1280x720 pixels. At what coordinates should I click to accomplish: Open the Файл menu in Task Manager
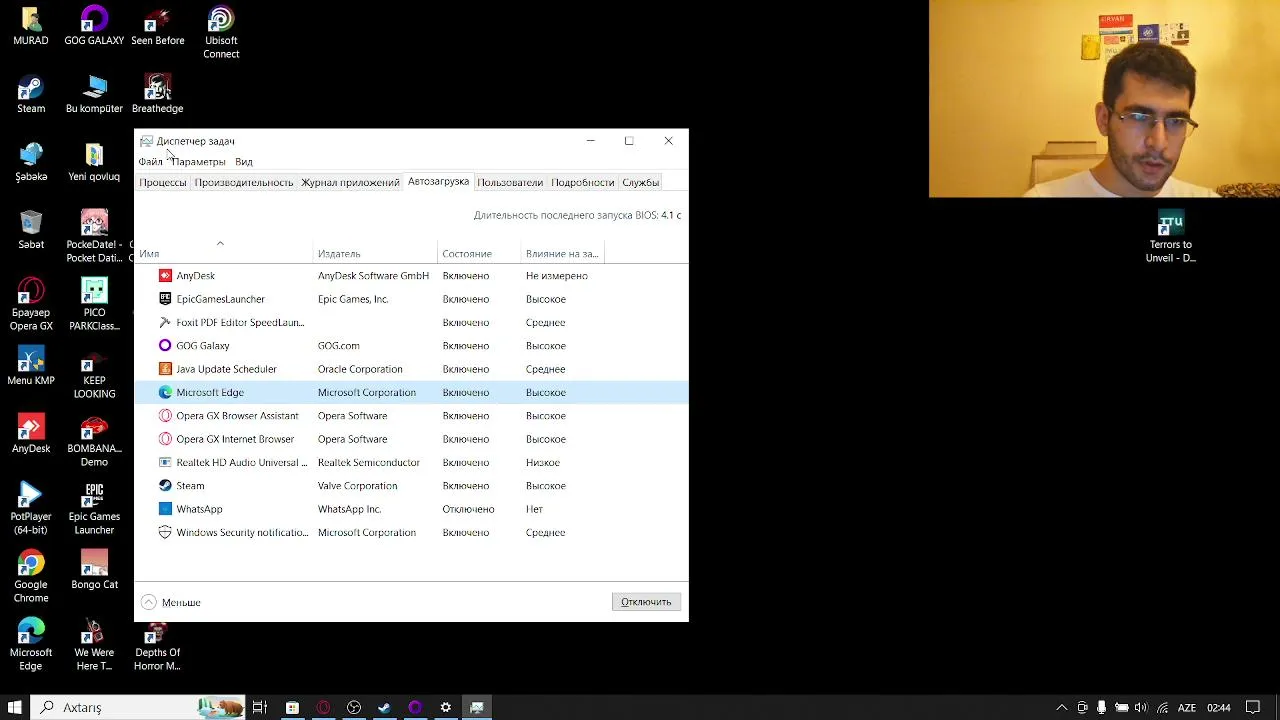coord(150,161)
